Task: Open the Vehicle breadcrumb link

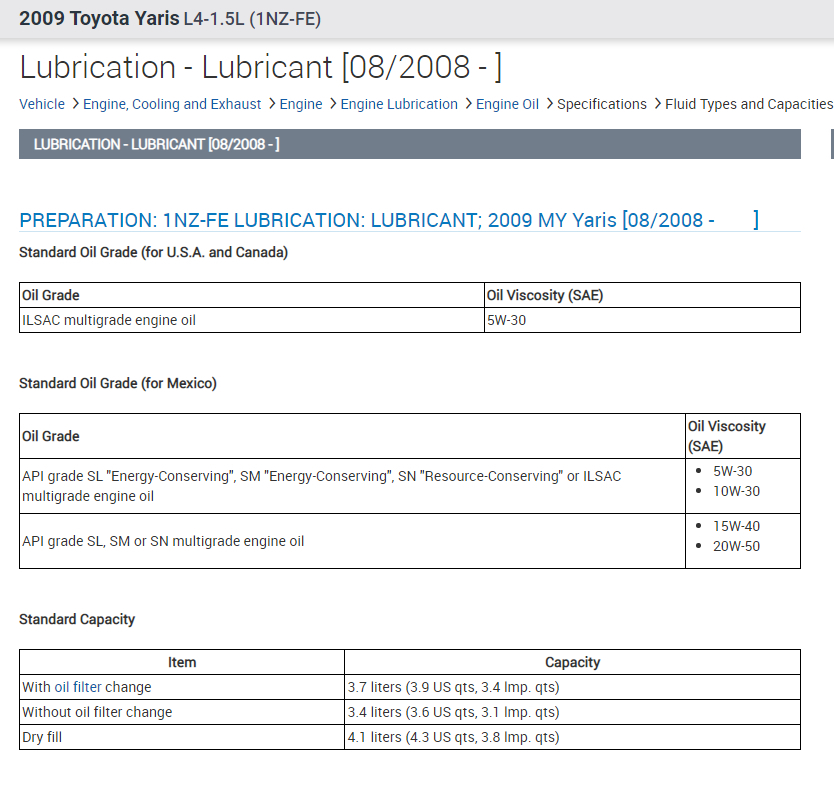Action: (x=42, y=104)
